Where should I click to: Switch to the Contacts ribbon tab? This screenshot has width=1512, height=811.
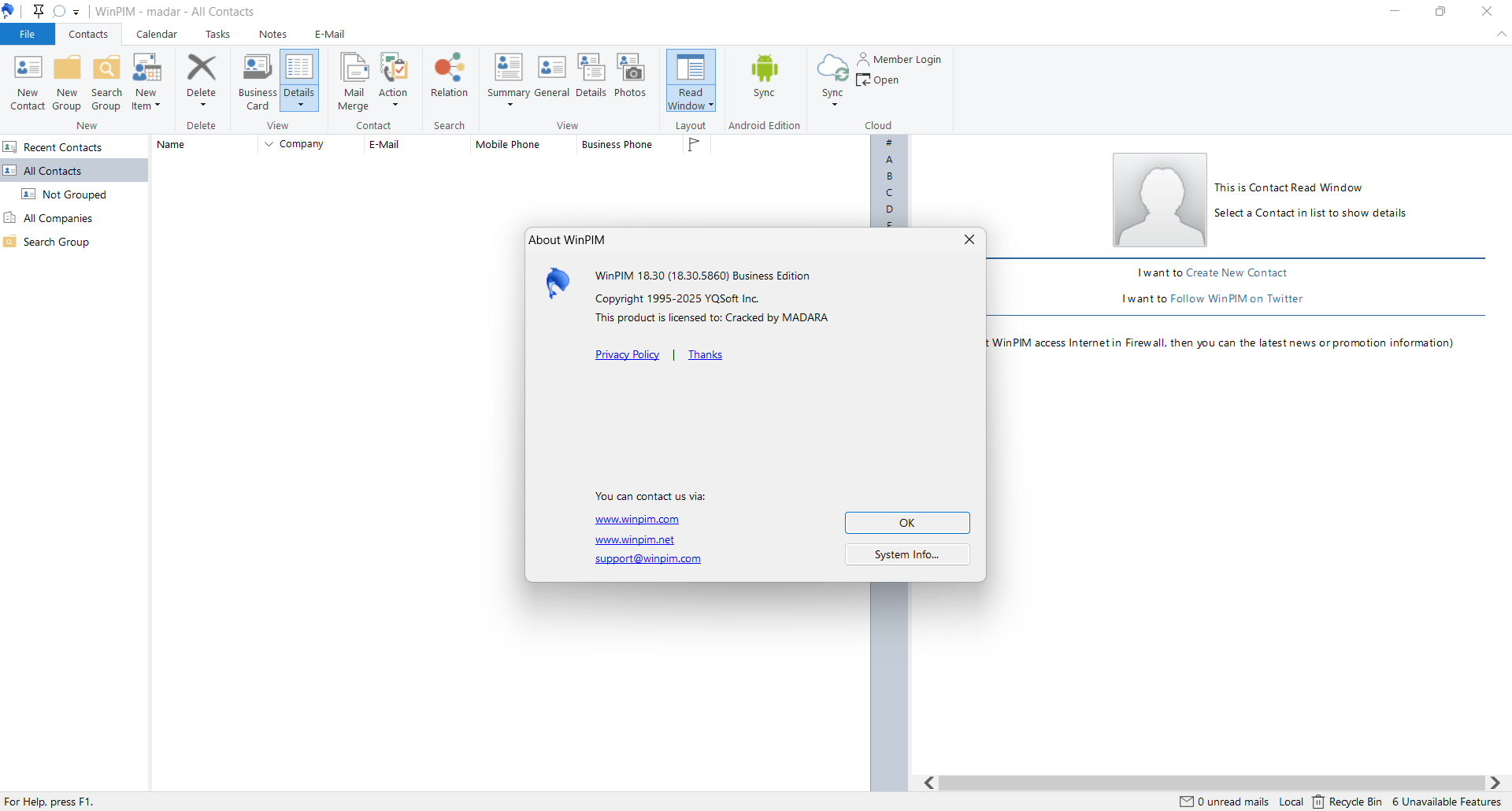coord(88,34)
